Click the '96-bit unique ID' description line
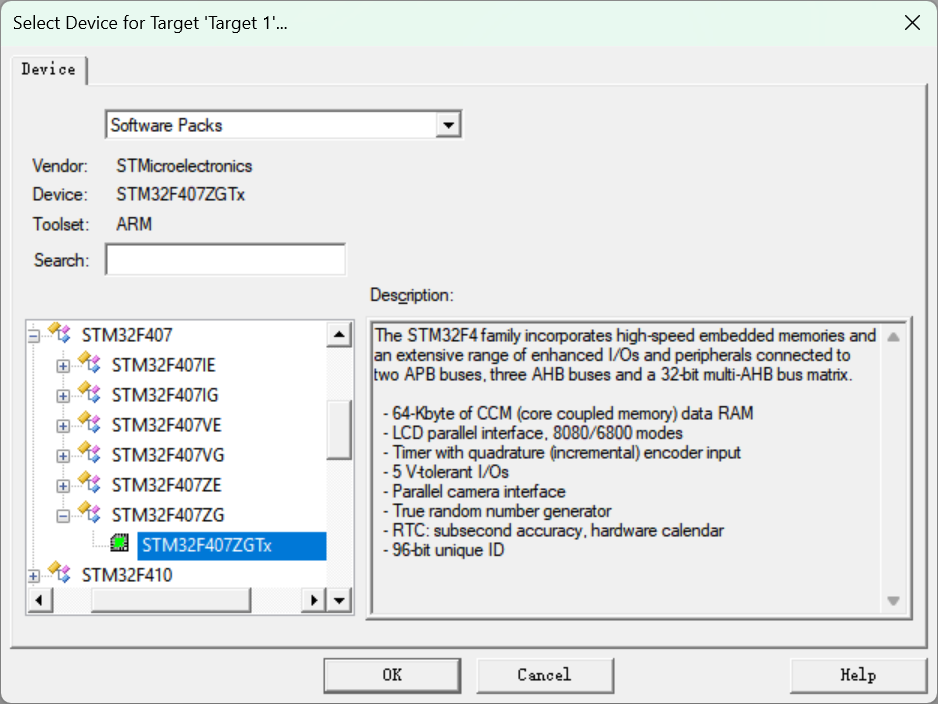The height and width of the screenshot is (704, 938). (444, 550)
